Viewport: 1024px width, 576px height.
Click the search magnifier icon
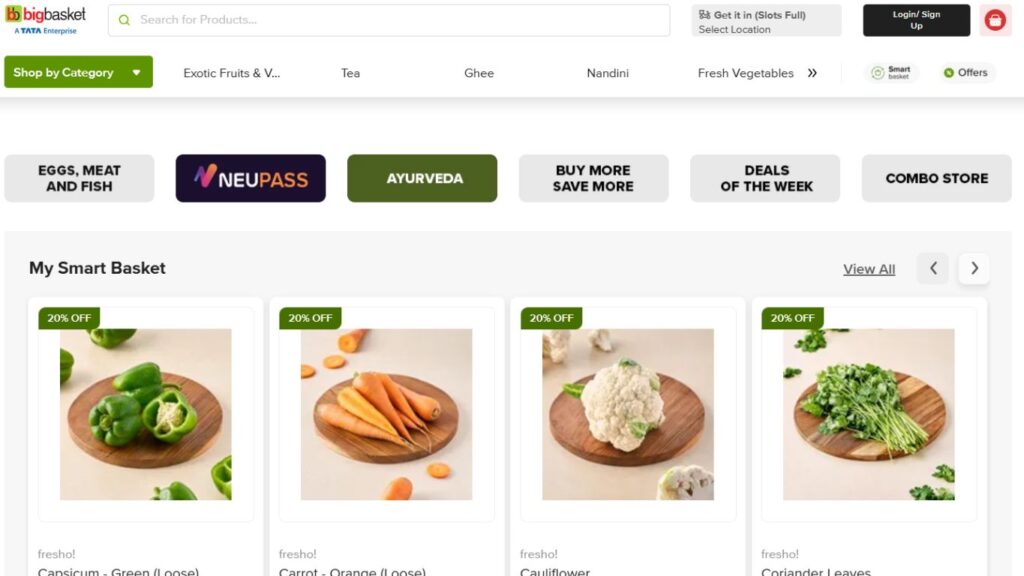pos(124,20)
